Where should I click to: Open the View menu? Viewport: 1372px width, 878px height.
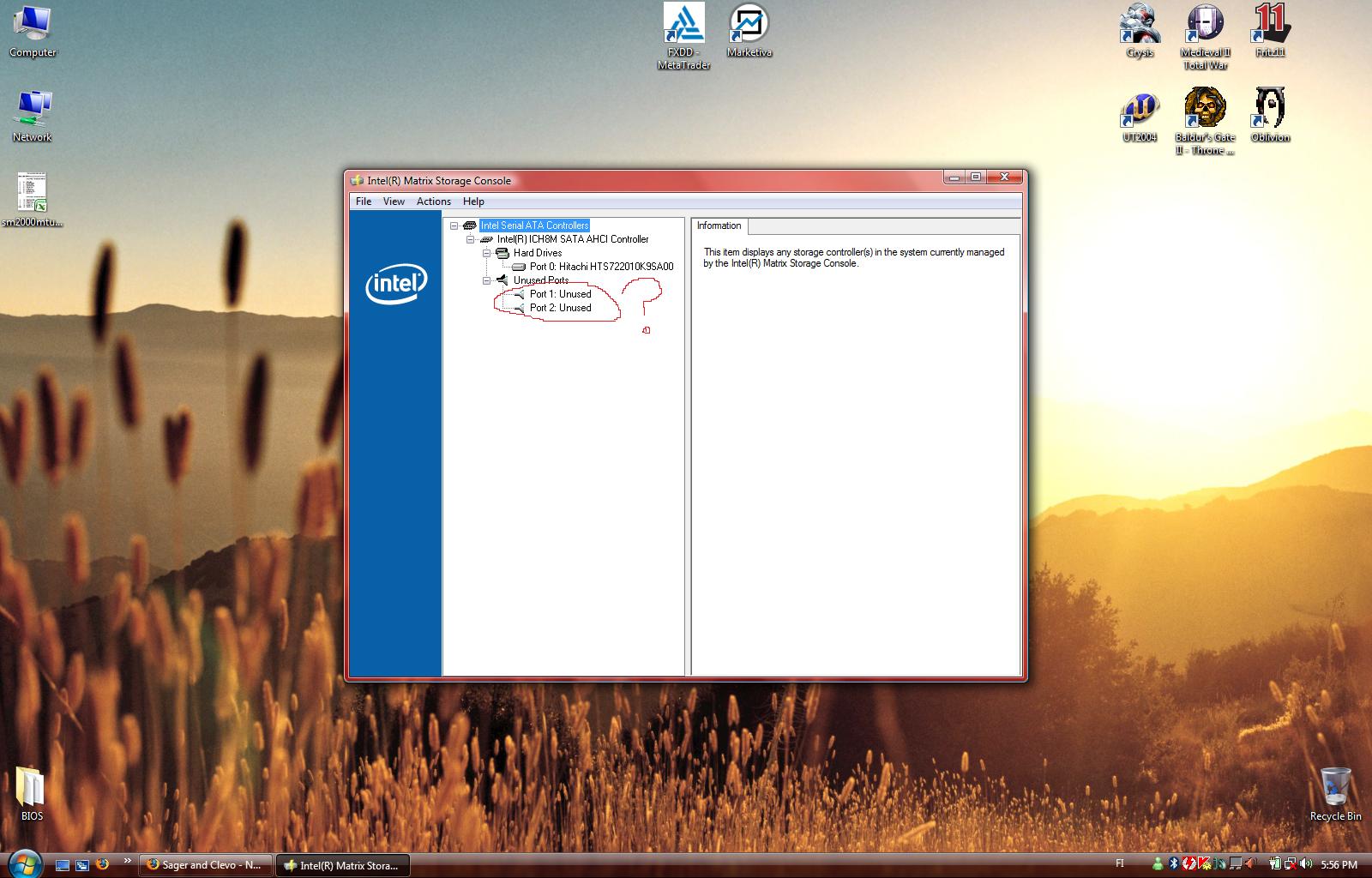(394, 201)
